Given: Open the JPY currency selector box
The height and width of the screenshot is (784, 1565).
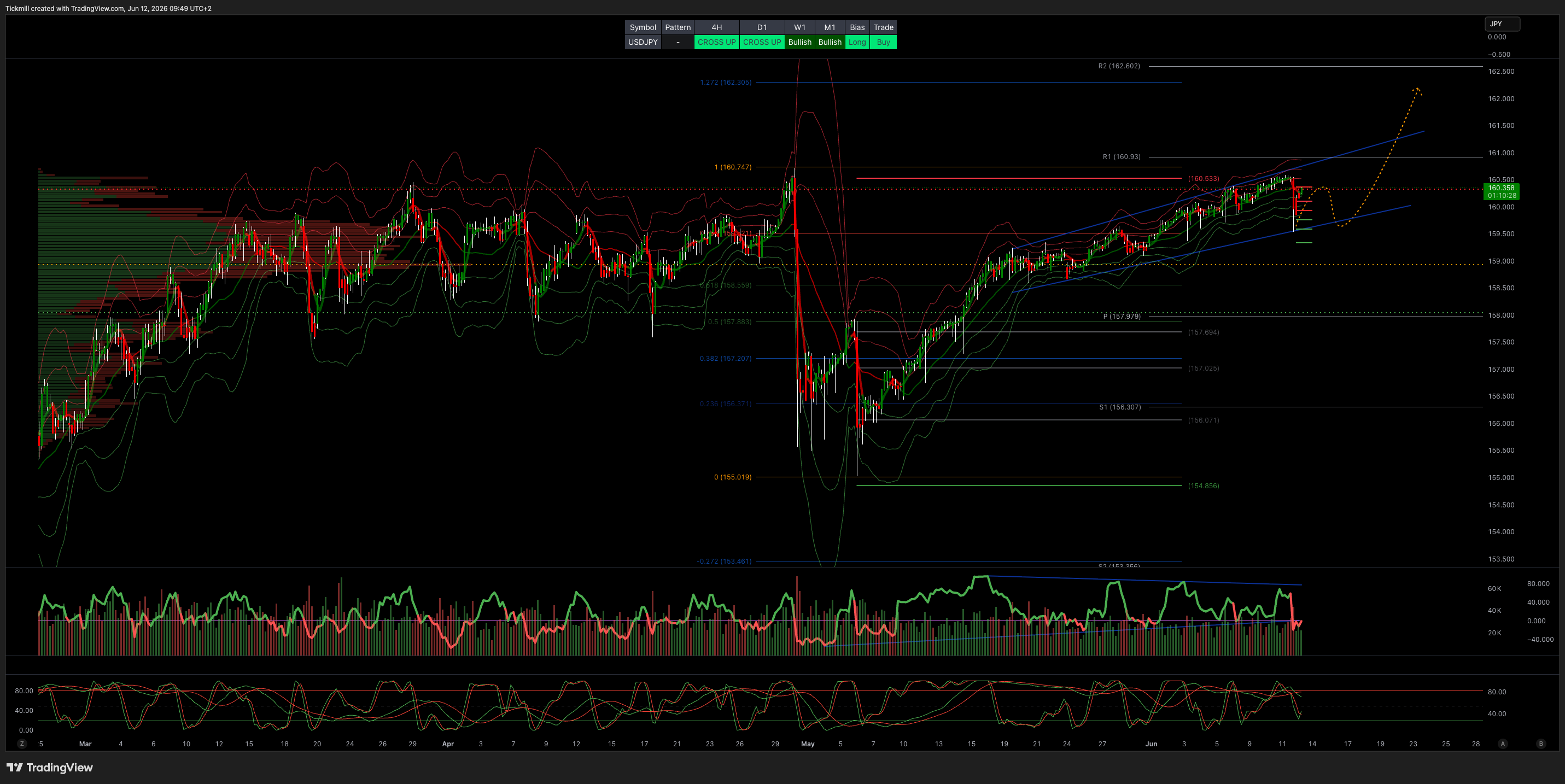Looking at the screenshot, I should coord(1502,24).
